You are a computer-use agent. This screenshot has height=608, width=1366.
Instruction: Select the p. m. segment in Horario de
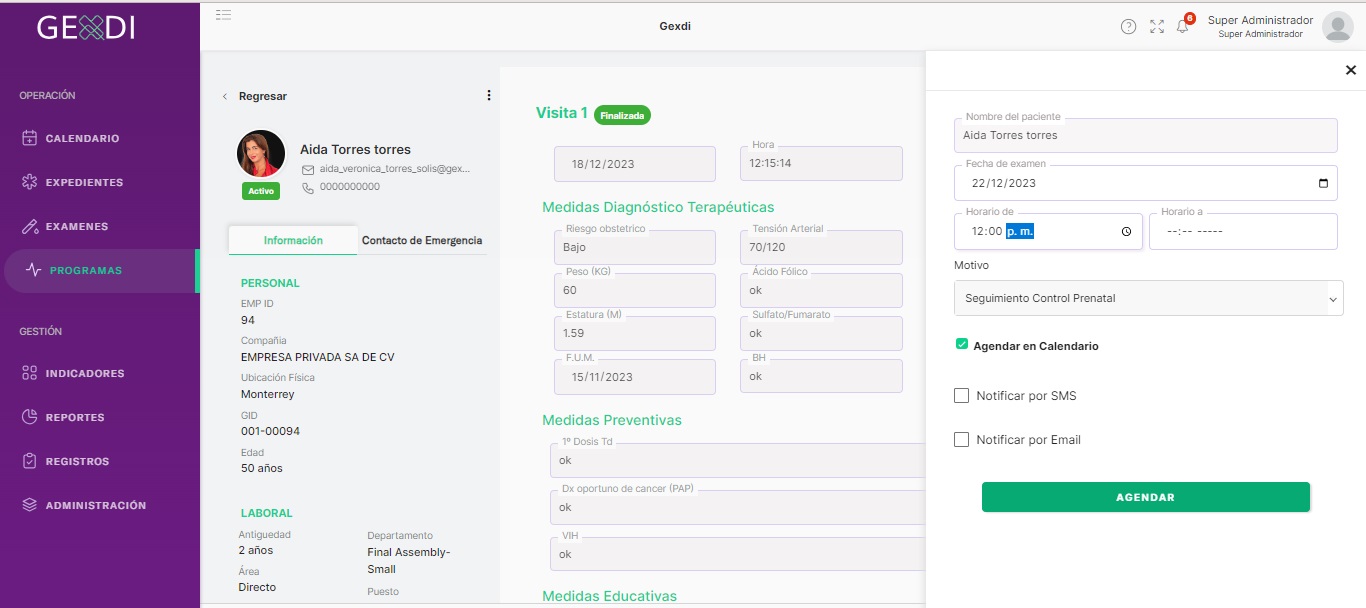[1019, 231]
